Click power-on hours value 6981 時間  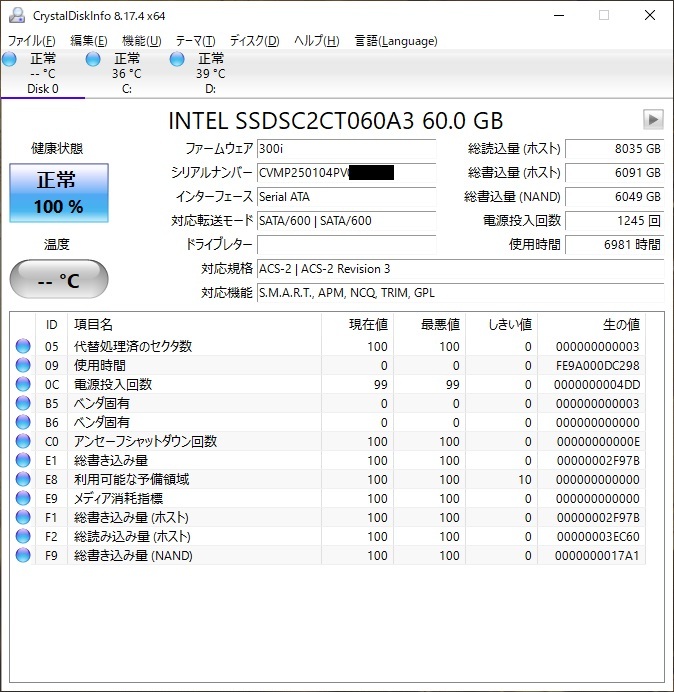point(614,244)
